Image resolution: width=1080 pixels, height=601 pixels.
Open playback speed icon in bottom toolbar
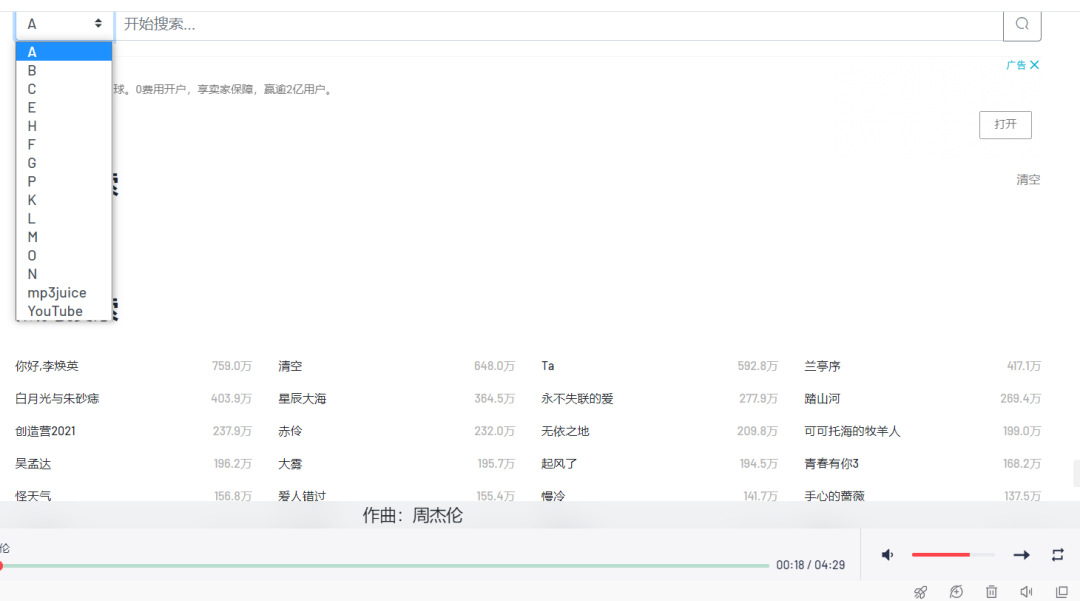[x=956, y=591]
